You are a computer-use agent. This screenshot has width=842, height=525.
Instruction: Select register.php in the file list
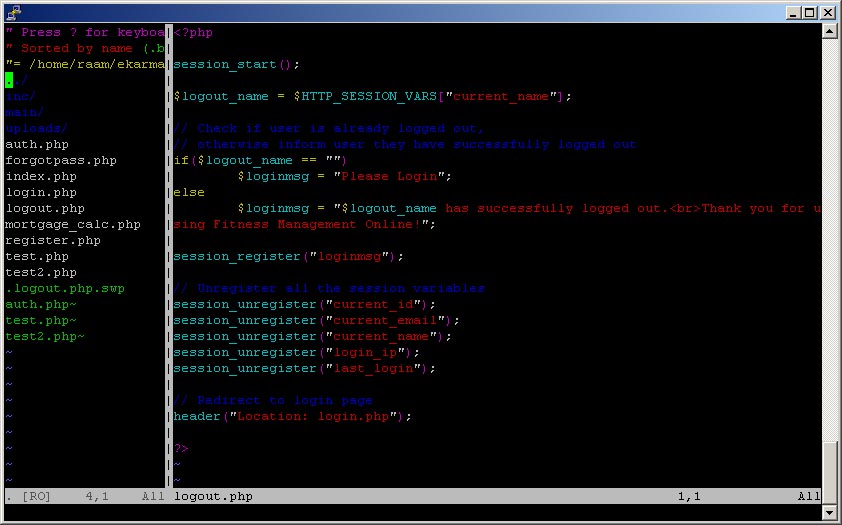pyautogui.click(x=53, y=240)
